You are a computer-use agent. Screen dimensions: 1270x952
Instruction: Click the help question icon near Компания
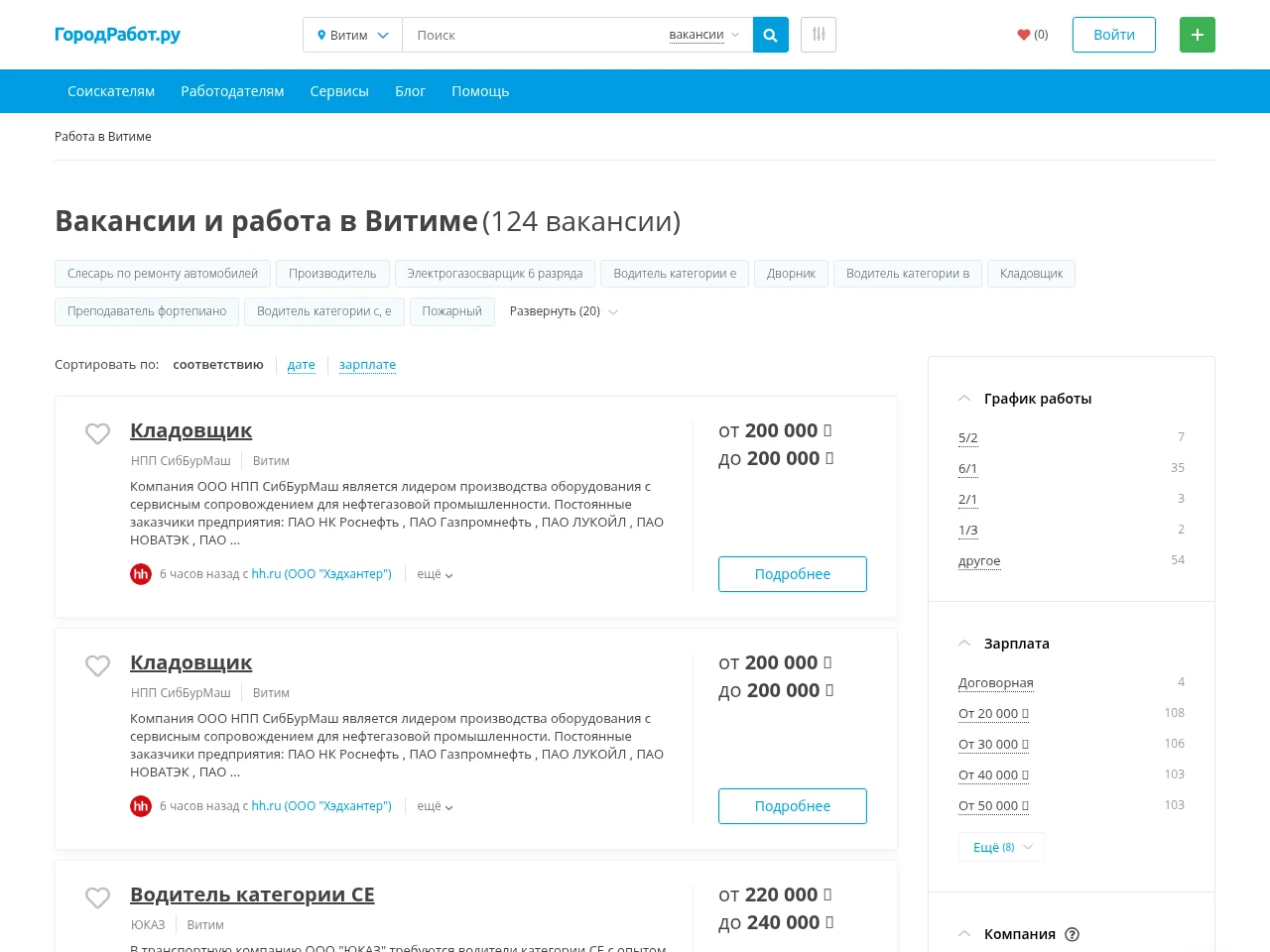(1072, 934)
